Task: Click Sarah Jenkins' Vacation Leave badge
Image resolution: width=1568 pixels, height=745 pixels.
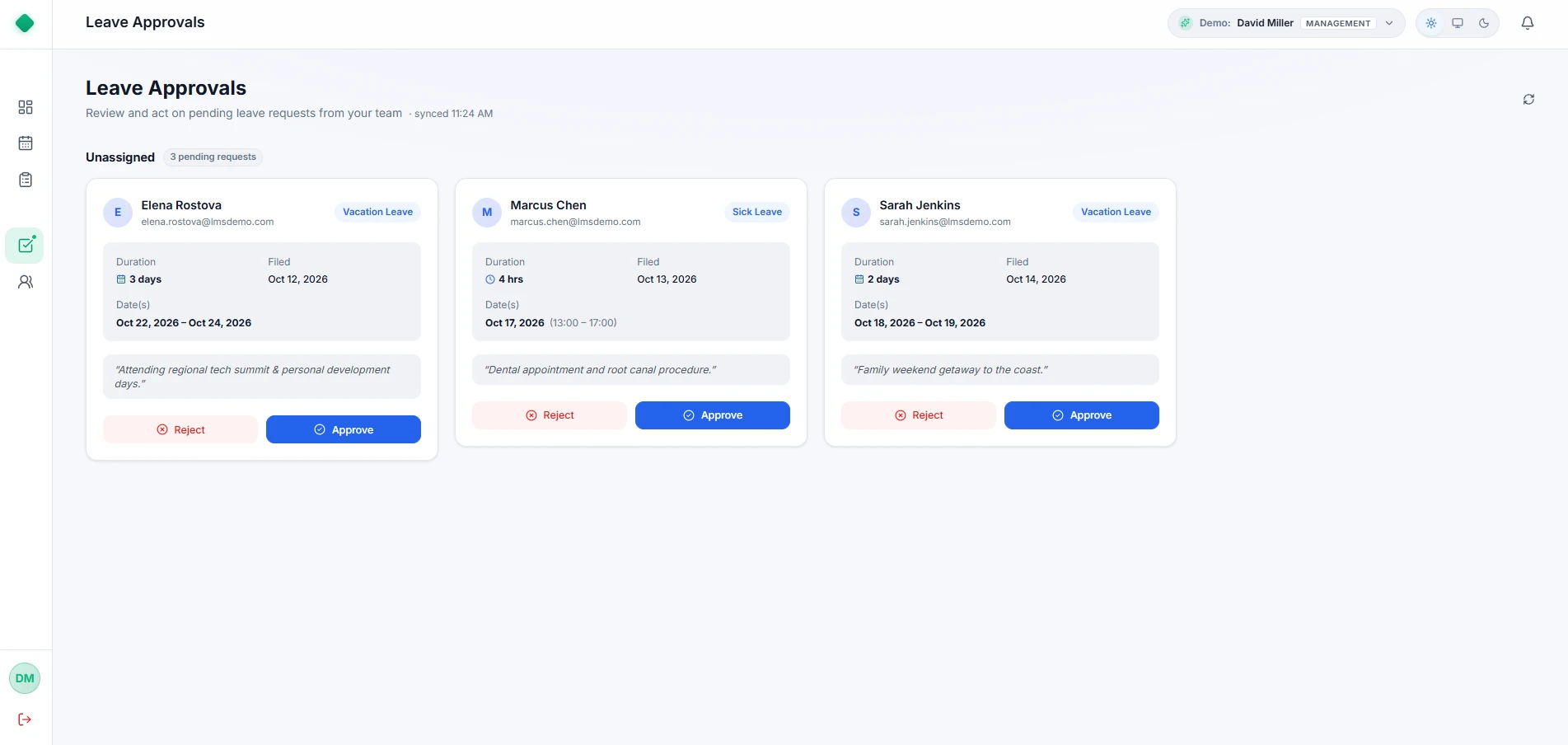Action: [x=1116, y=212]
